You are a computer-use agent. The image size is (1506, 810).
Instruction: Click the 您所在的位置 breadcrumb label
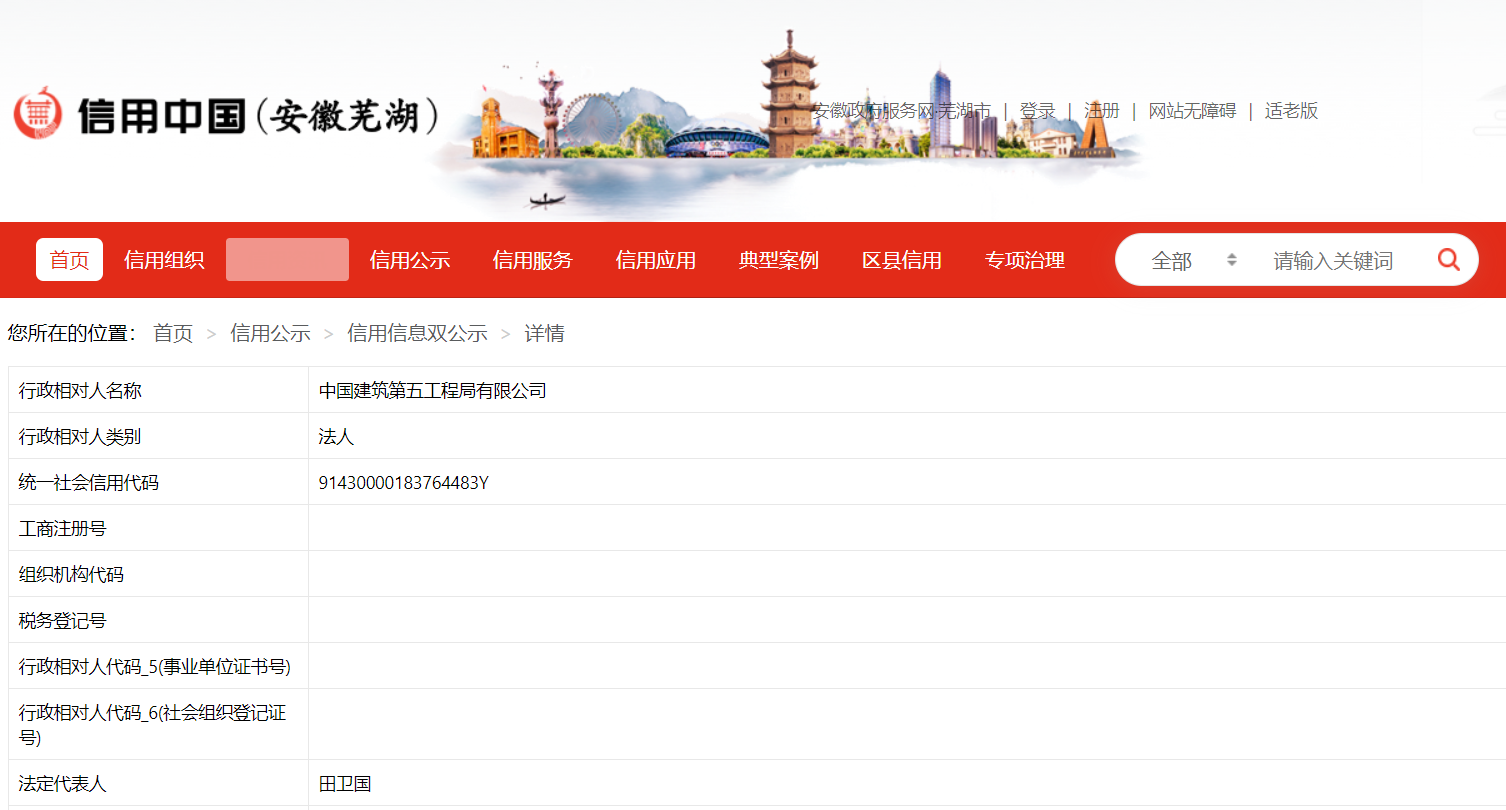(72, 333)
